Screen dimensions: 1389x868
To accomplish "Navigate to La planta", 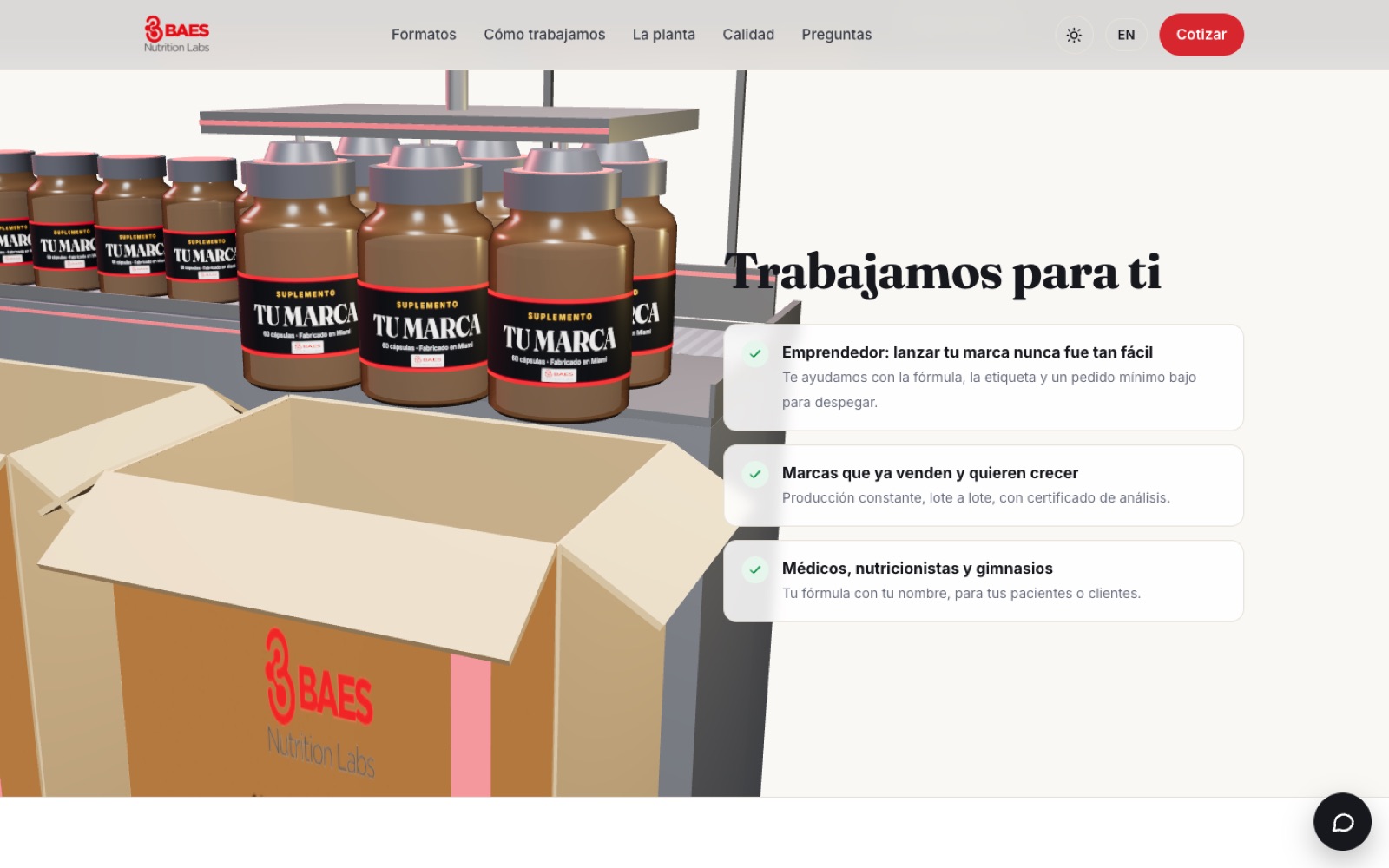I will (x=664, y=35).
